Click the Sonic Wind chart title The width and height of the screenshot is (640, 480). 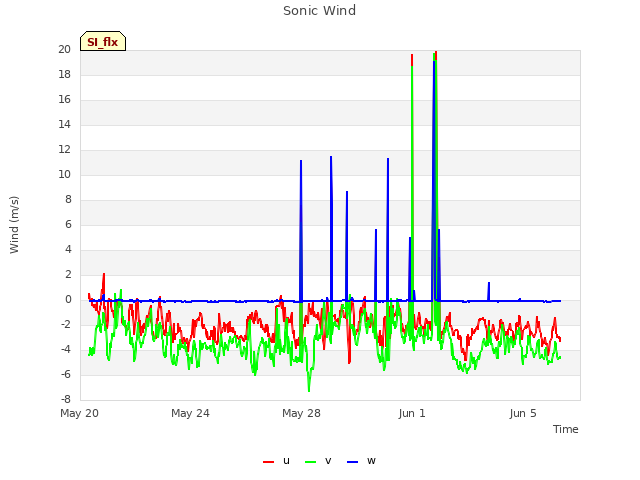320,11
